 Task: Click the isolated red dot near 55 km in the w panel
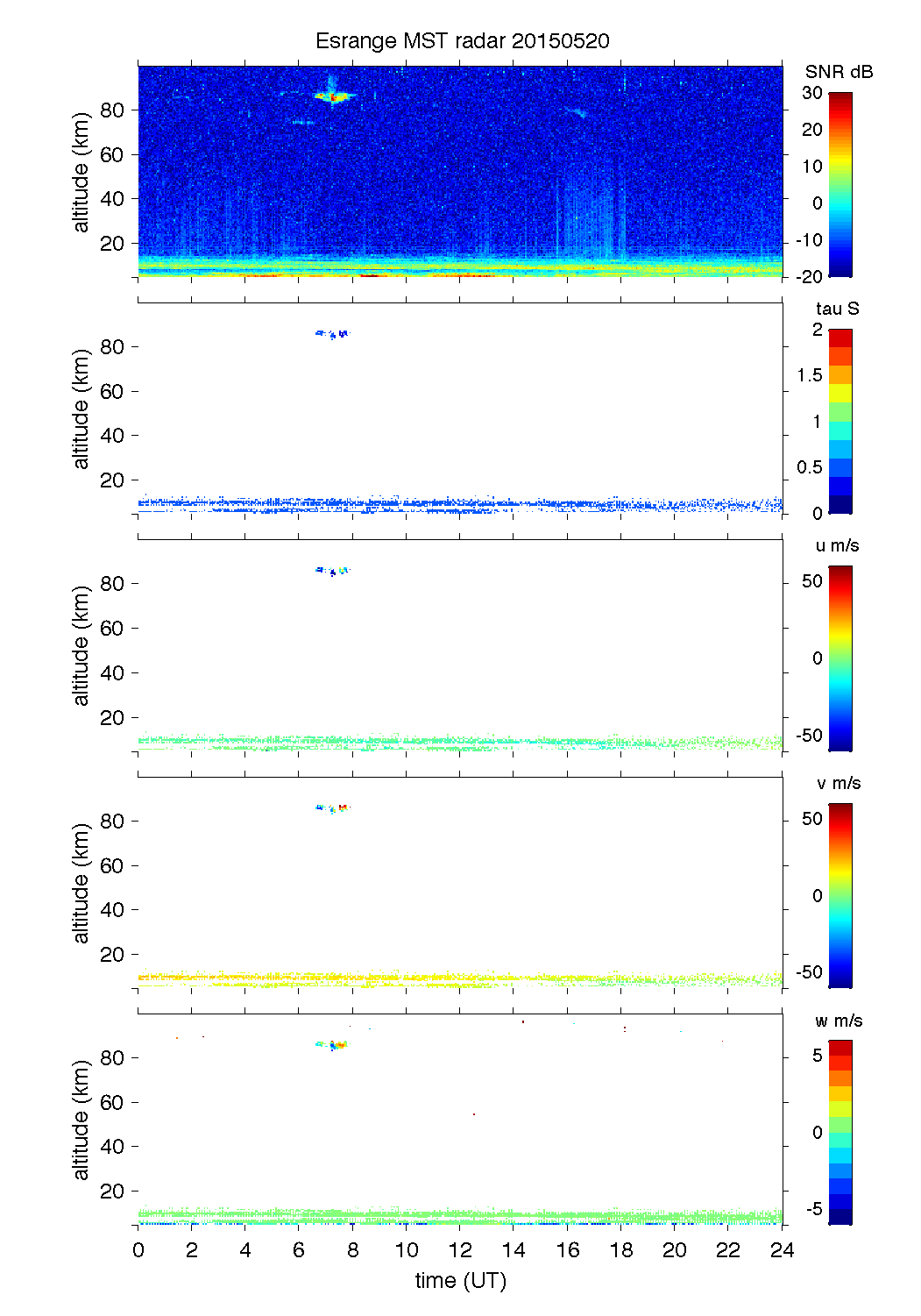(474, 1114)
